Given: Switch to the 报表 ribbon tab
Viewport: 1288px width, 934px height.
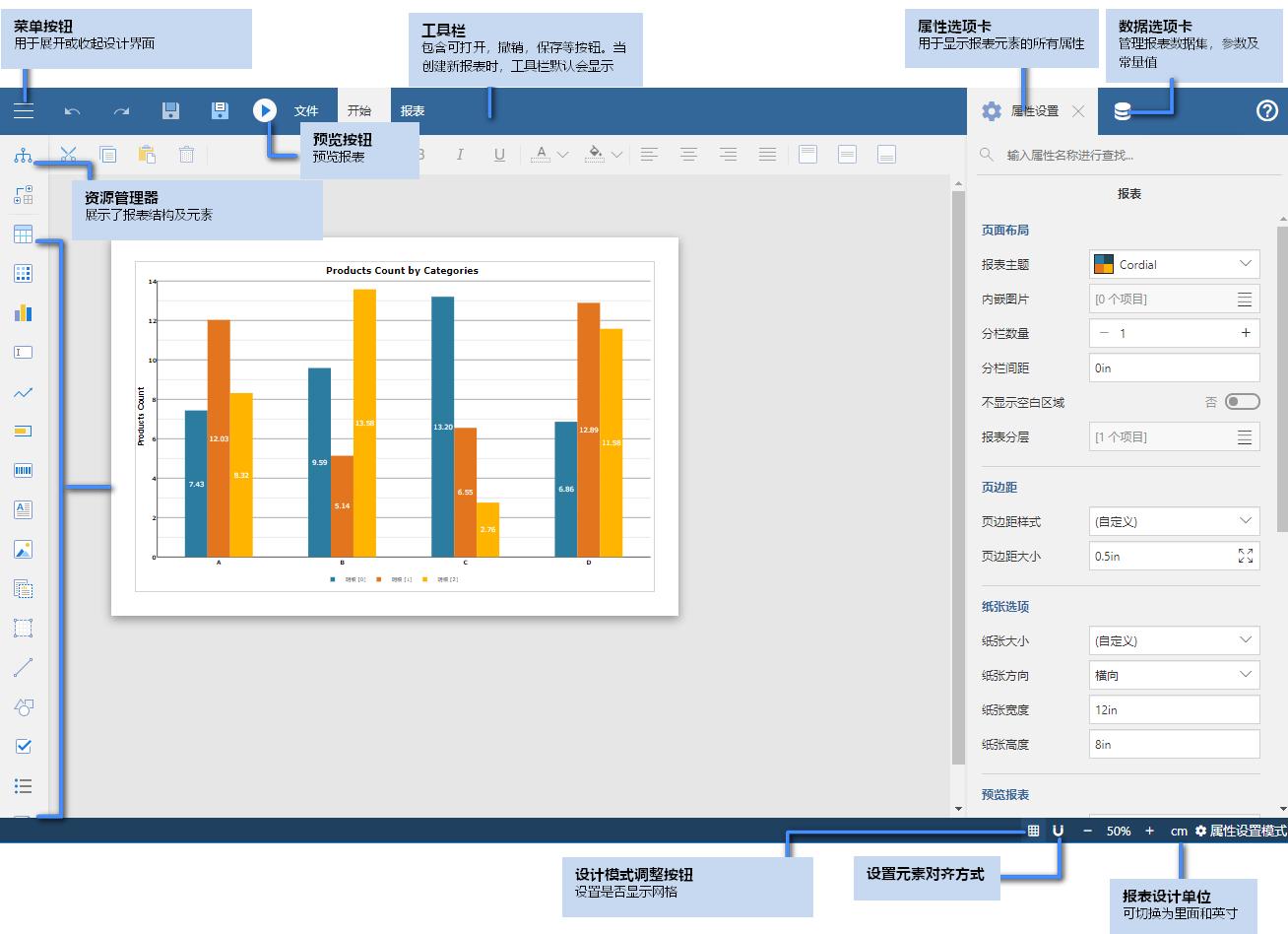Looking at the screenshot, I should tap(413, 110).
